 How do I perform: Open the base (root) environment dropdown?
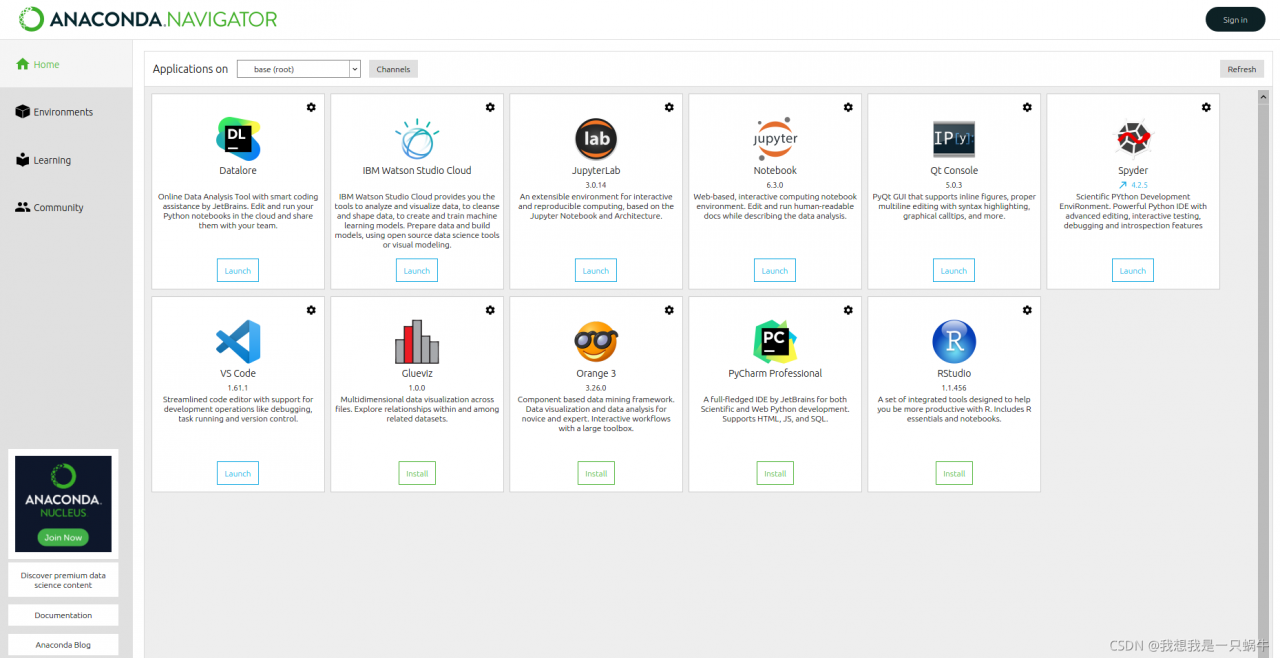(x=298, y=69)
